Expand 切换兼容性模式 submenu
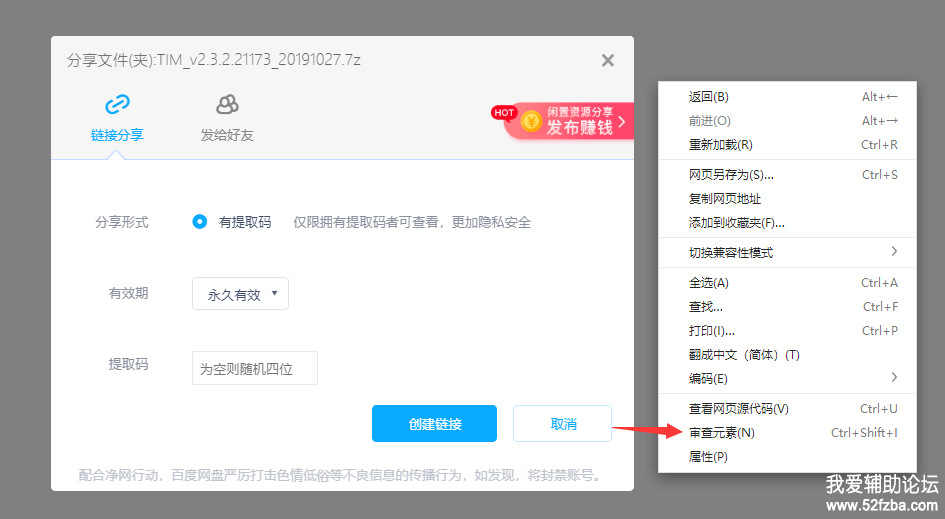The width and height of the screenshot is (945, 519). (x=787, y=253)
